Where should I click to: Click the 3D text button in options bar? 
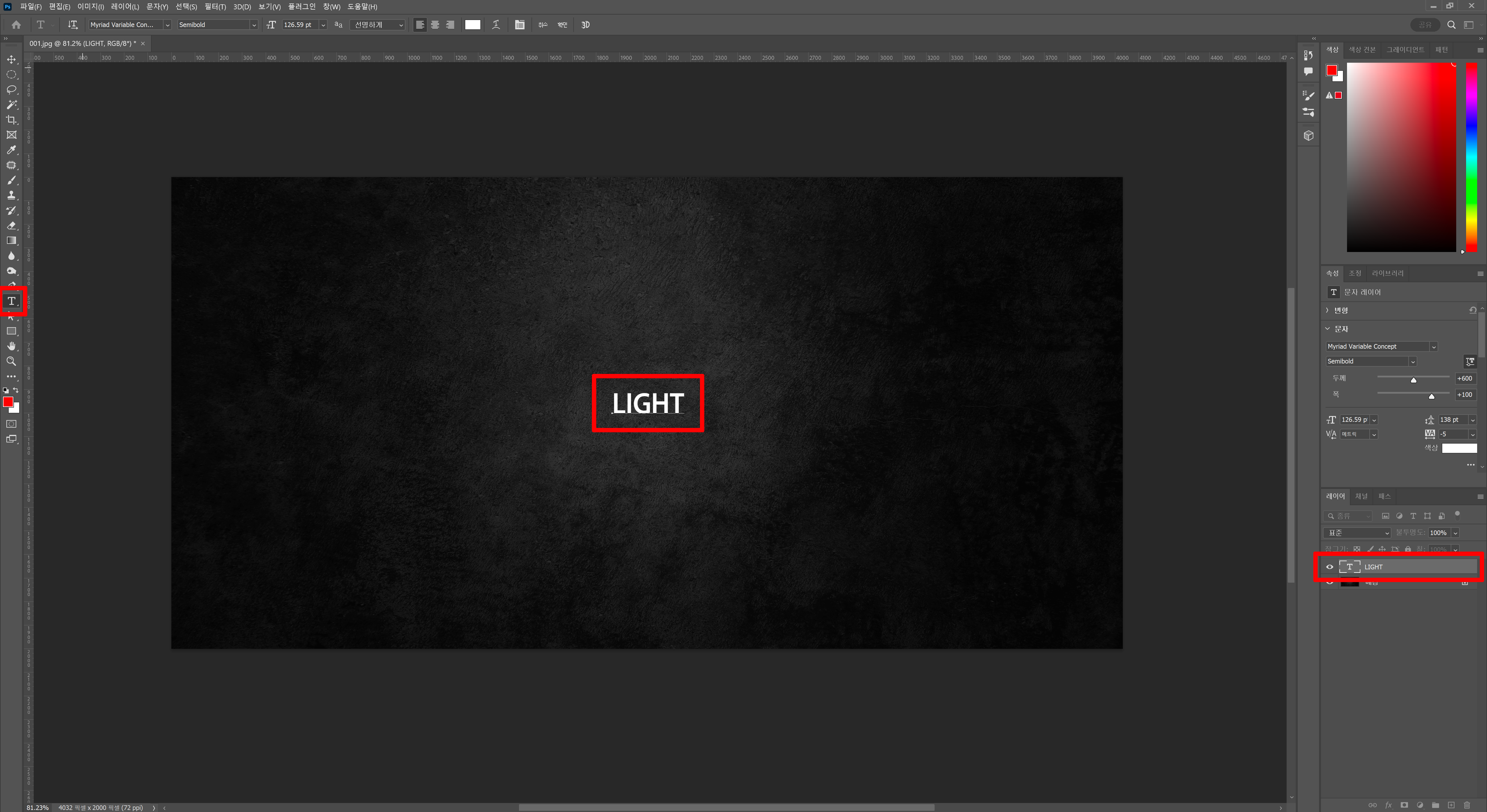[x=585, y=25]
